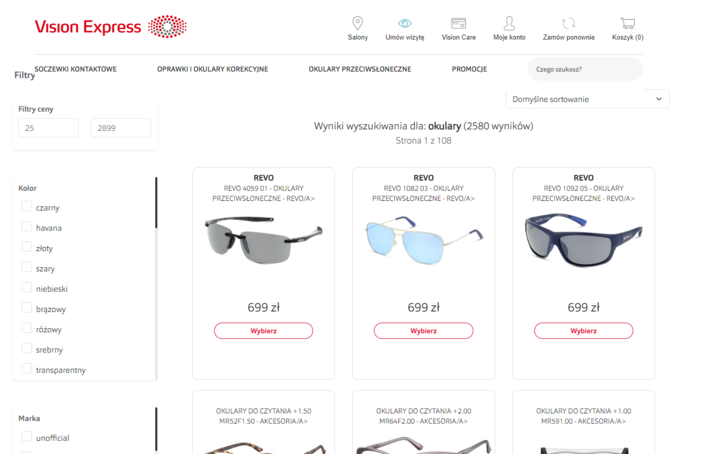Choose Wybierz for REVO 1092 05 sunglasses

pyautogui.click(x=583, y=331)
